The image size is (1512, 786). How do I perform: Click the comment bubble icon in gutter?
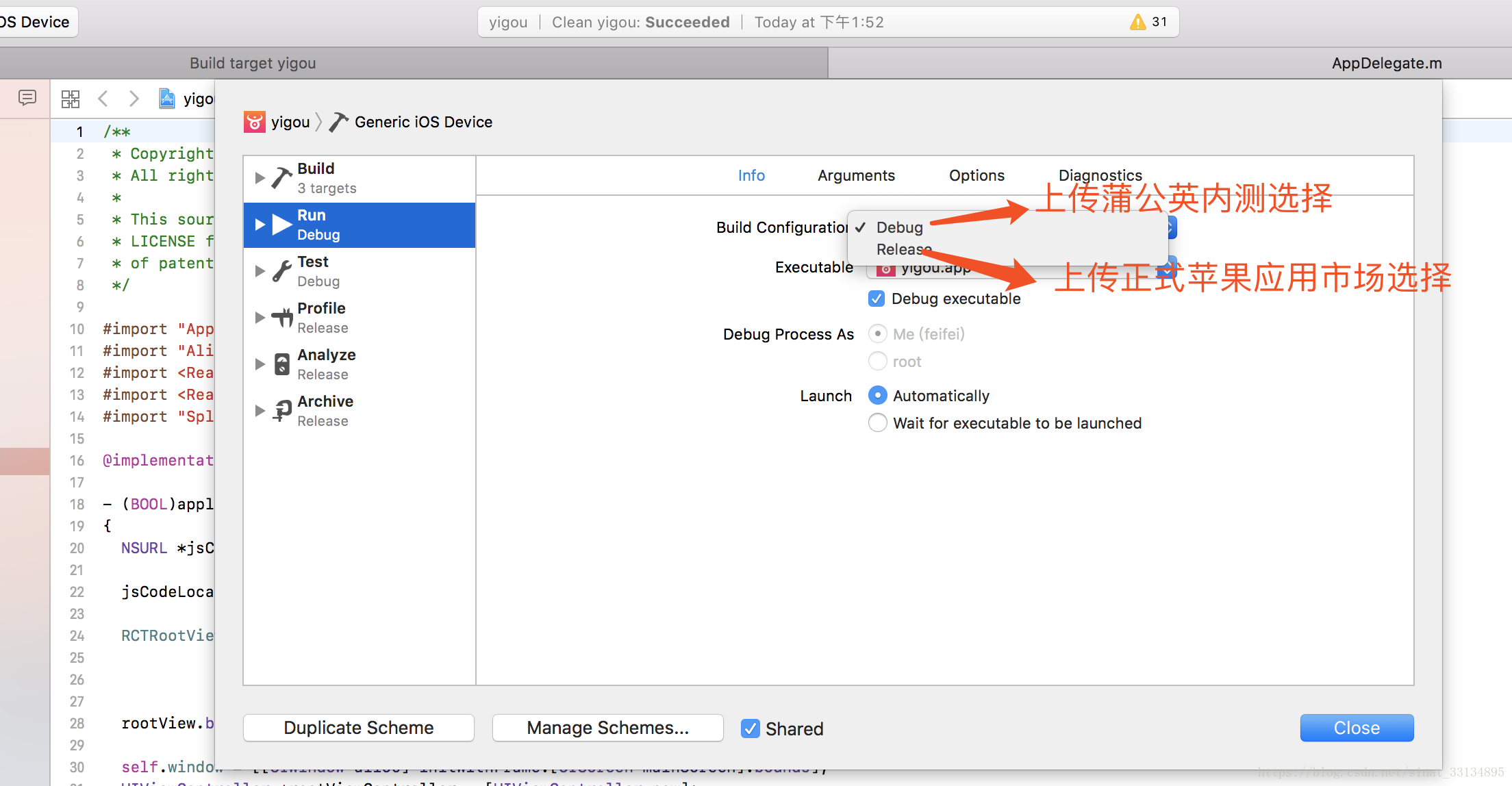click(27, 98)
